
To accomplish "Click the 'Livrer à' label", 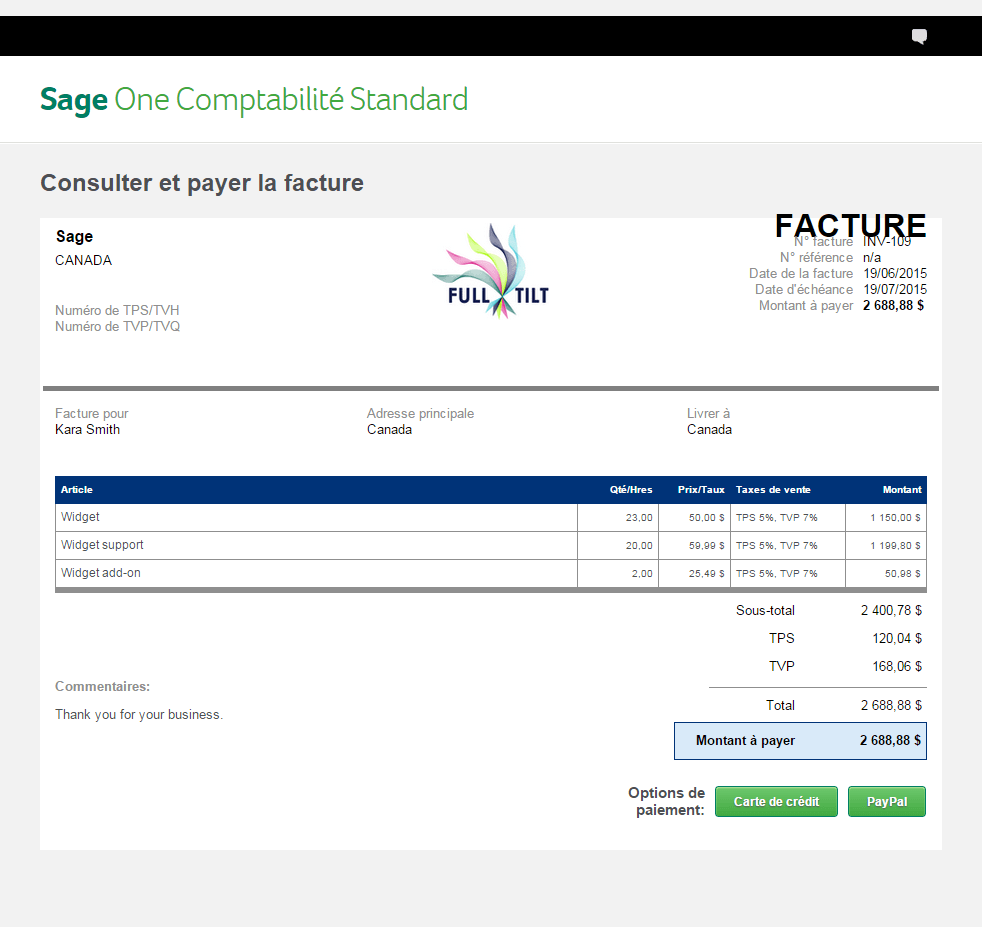I will pos(708,413).
